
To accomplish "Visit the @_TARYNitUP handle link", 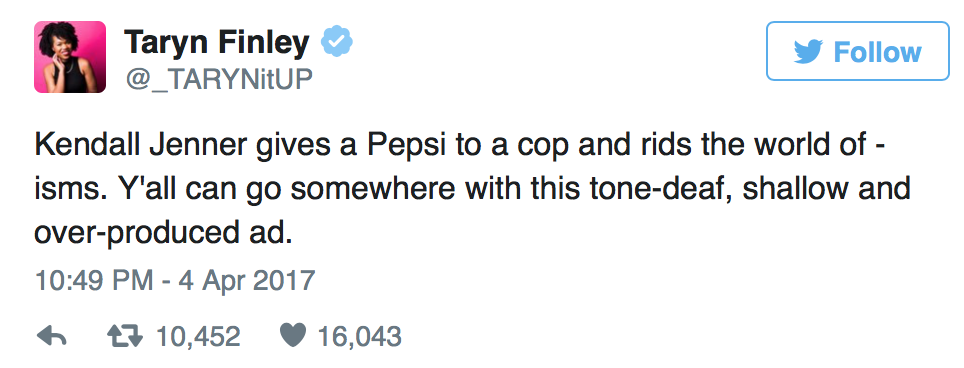I will (219, 80).
